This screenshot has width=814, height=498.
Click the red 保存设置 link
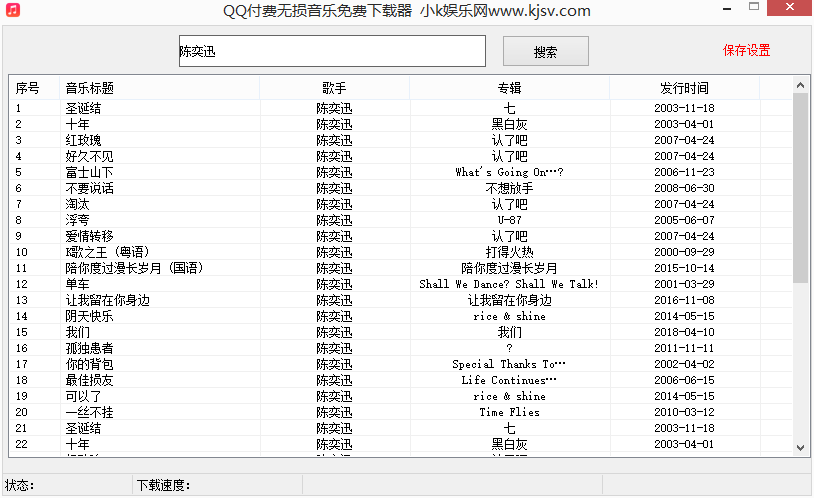(747, 50)
